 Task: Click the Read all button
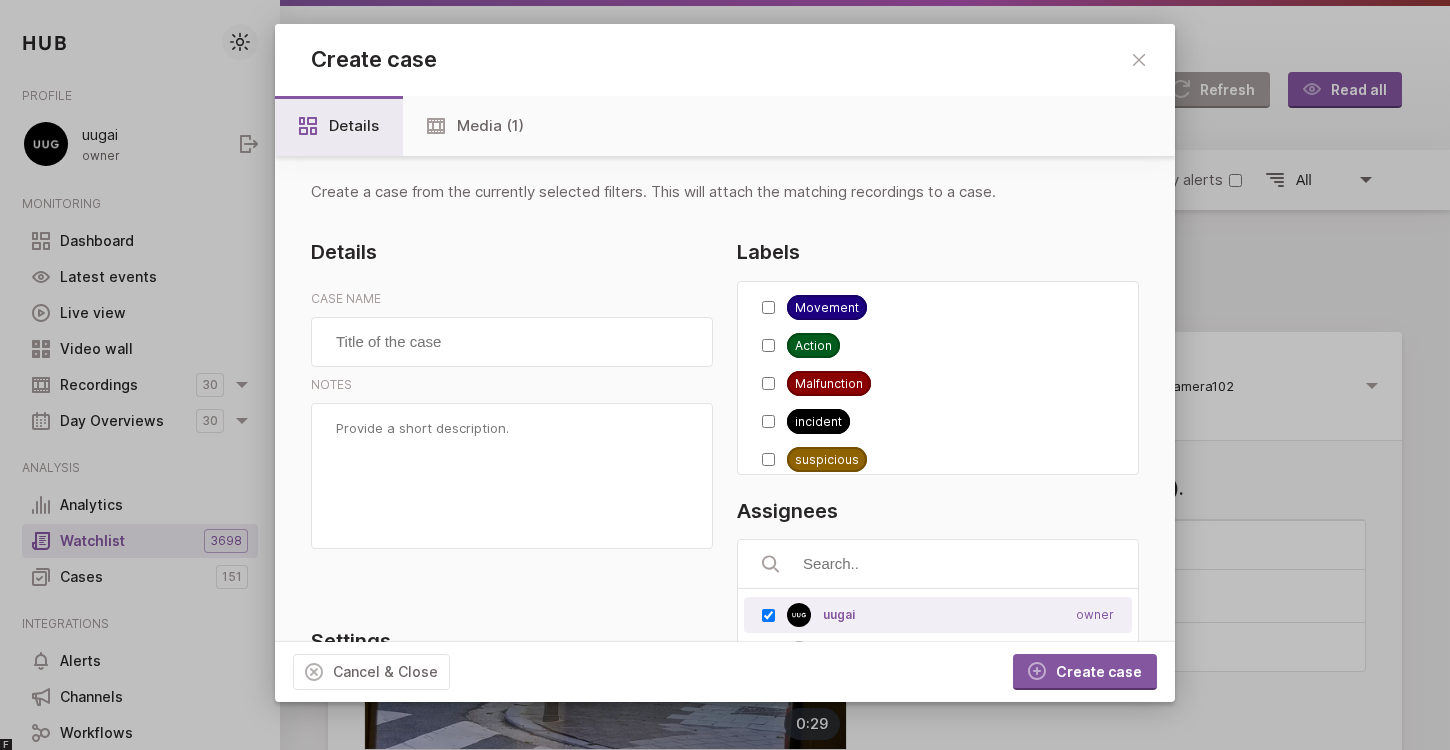(x=1345, y=90)
